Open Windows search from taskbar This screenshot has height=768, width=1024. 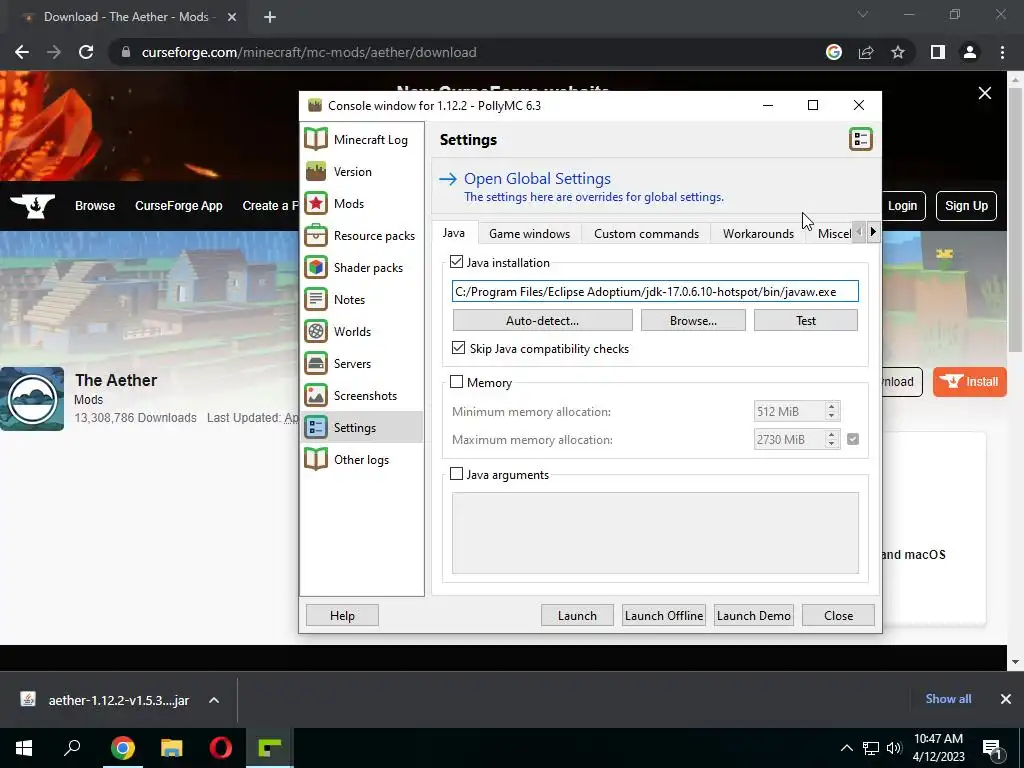click(x=72, y=748)
